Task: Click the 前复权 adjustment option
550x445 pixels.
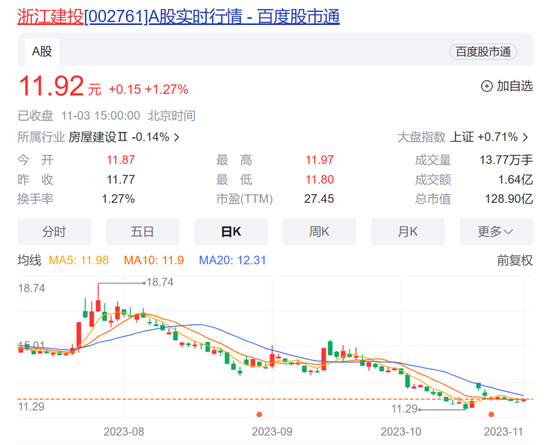Action: point(515,260)
